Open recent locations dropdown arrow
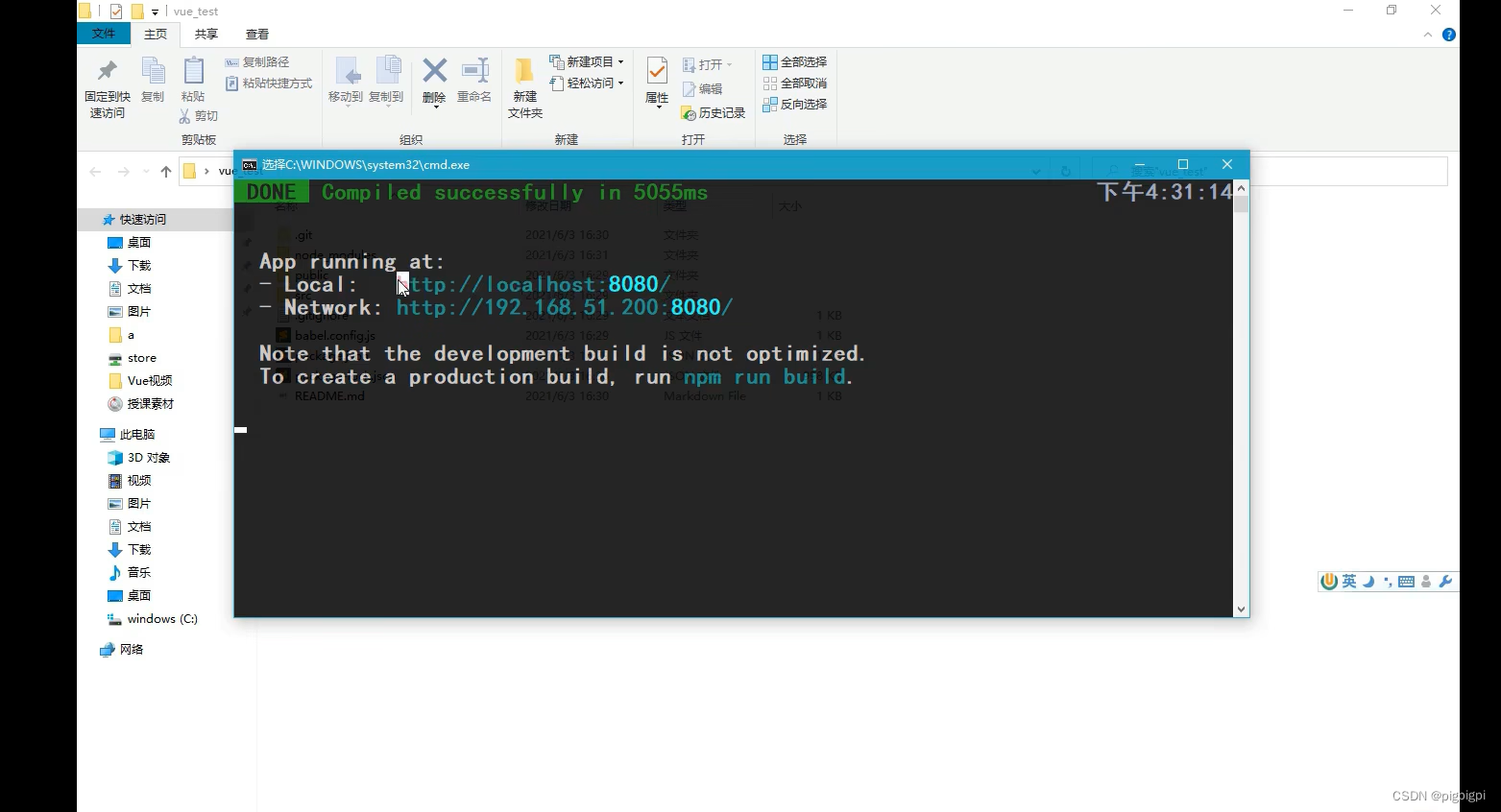Image resolution: width=1501 pixels, height=812 pixels. (x=146, y=172)
